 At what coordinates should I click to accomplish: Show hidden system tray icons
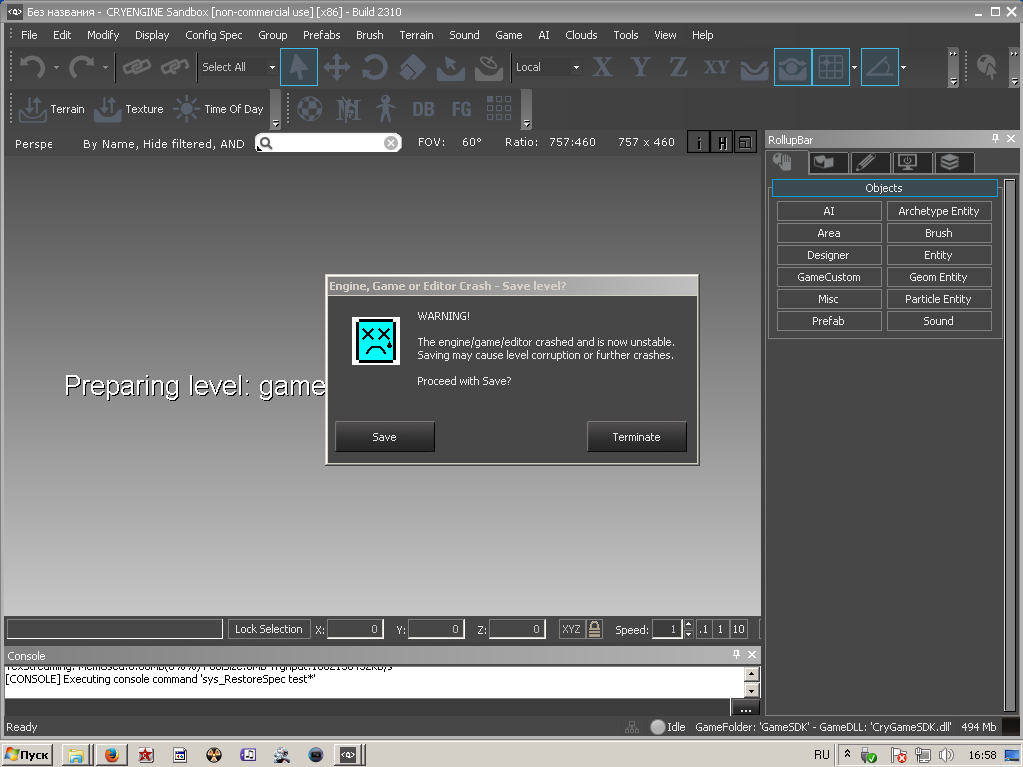point(847,754)
